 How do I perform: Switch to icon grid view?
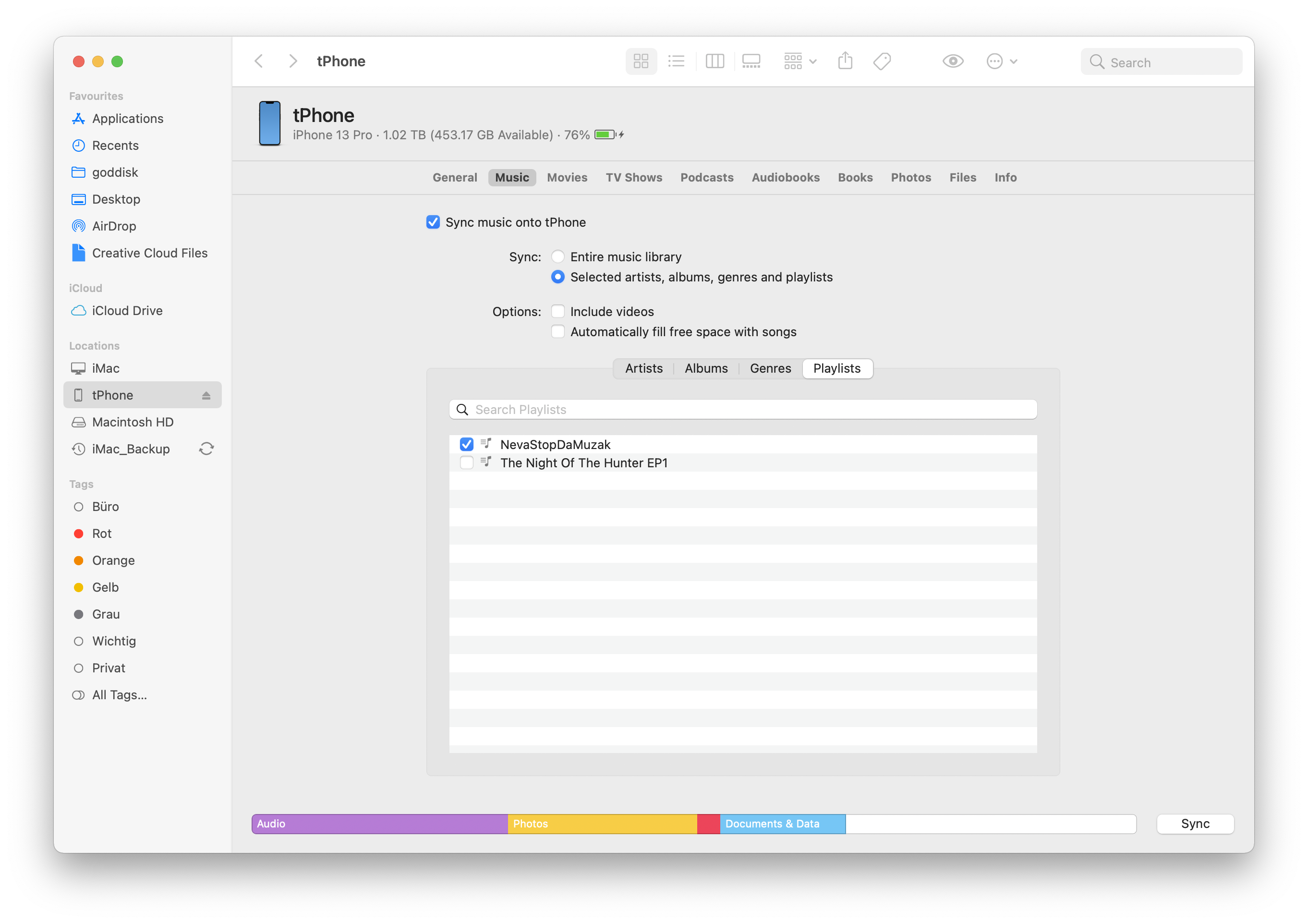tap(641, 61)
